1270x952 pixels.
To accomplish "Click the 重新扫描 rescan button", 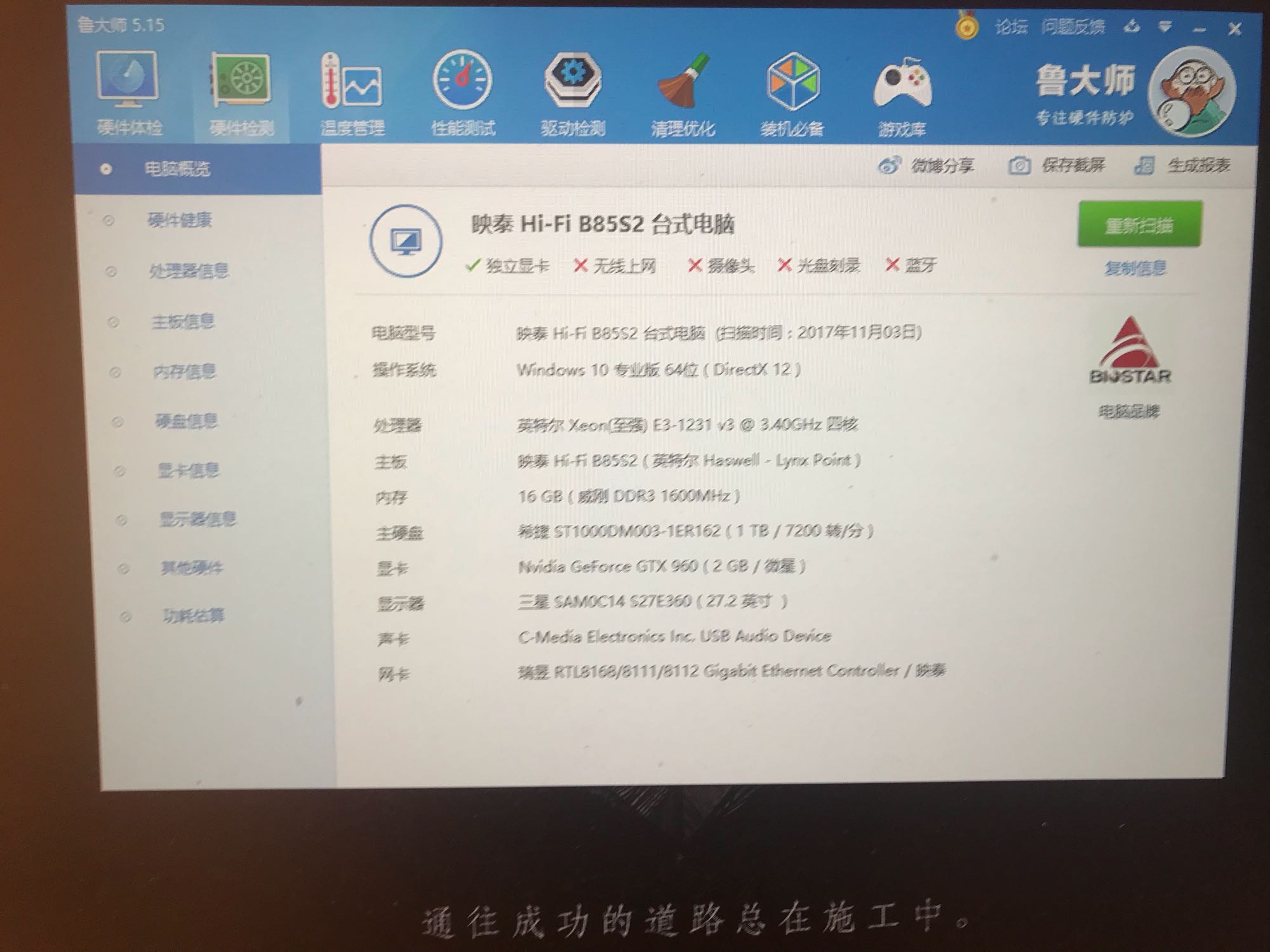I will (1139, 224).
